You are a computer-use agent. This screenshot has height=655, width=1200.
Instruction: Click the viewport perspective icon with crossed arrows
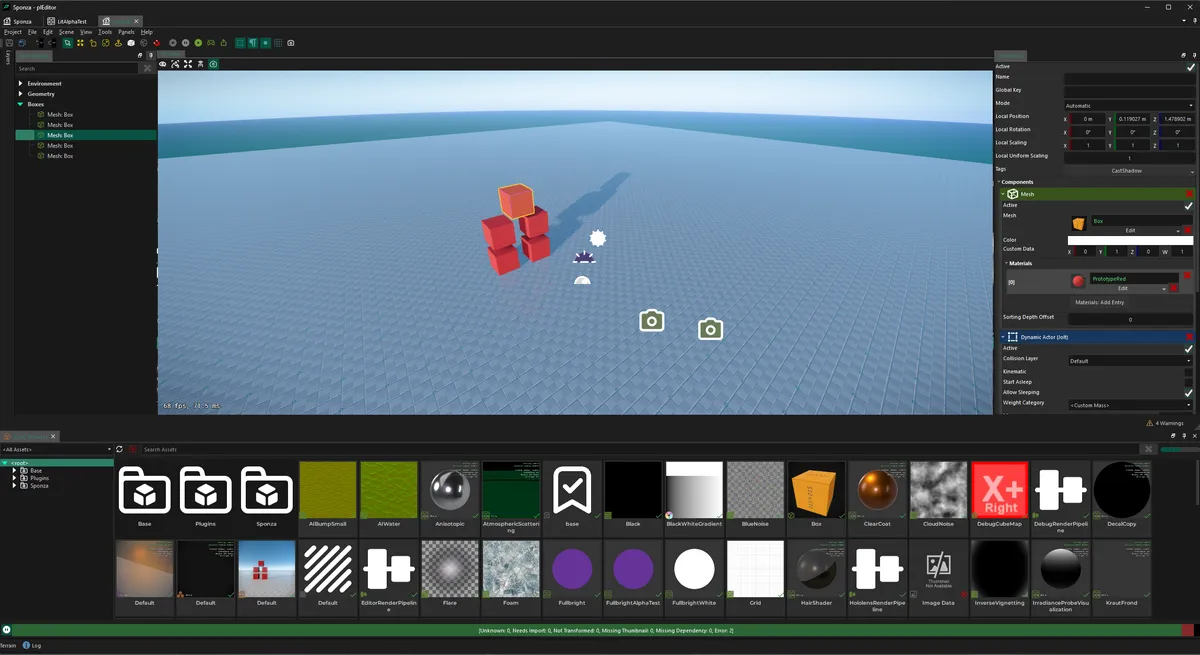click(175, 64)
